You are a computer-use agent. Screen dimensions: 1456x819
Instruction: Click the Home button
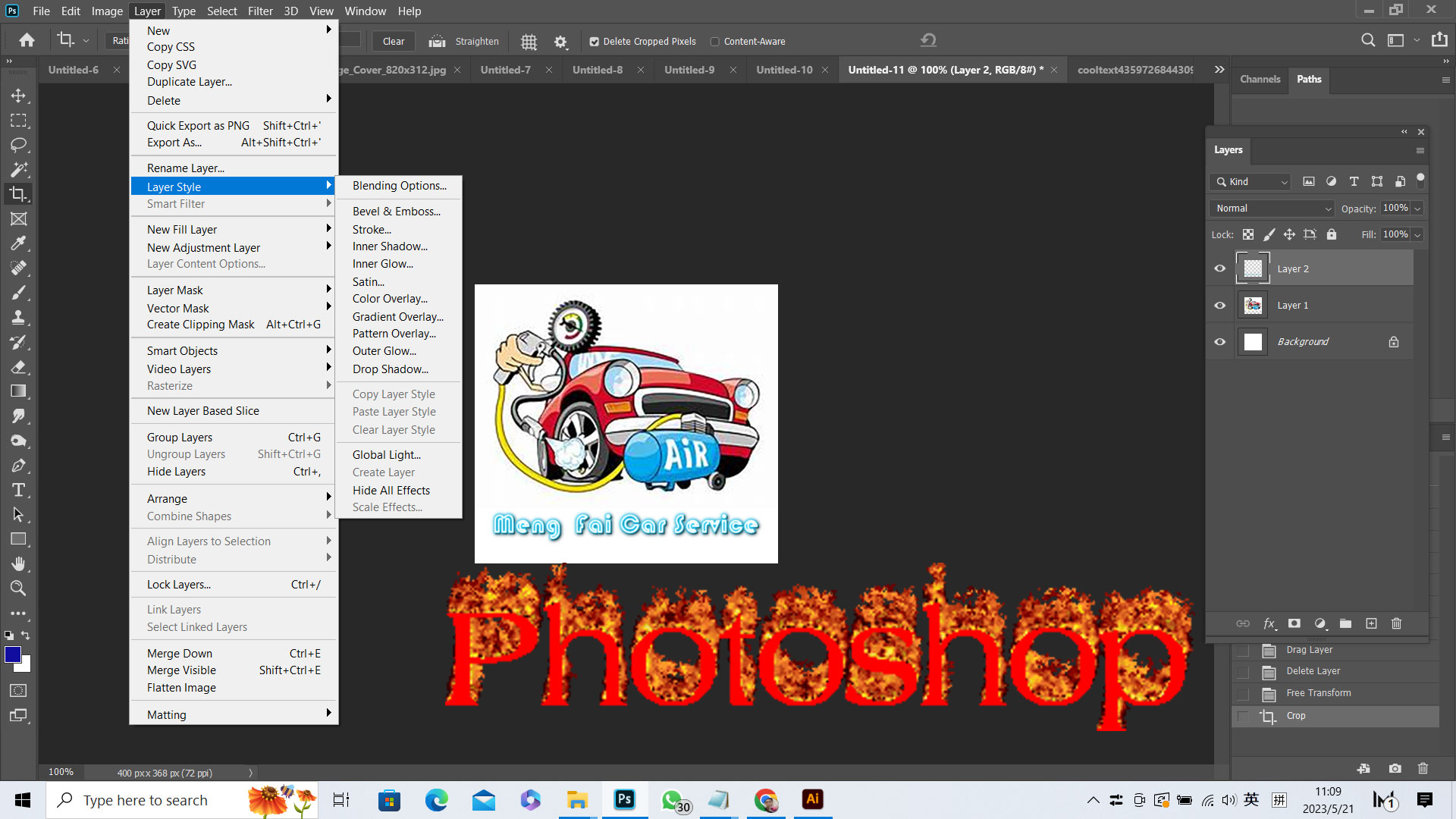tap(27, 40)
